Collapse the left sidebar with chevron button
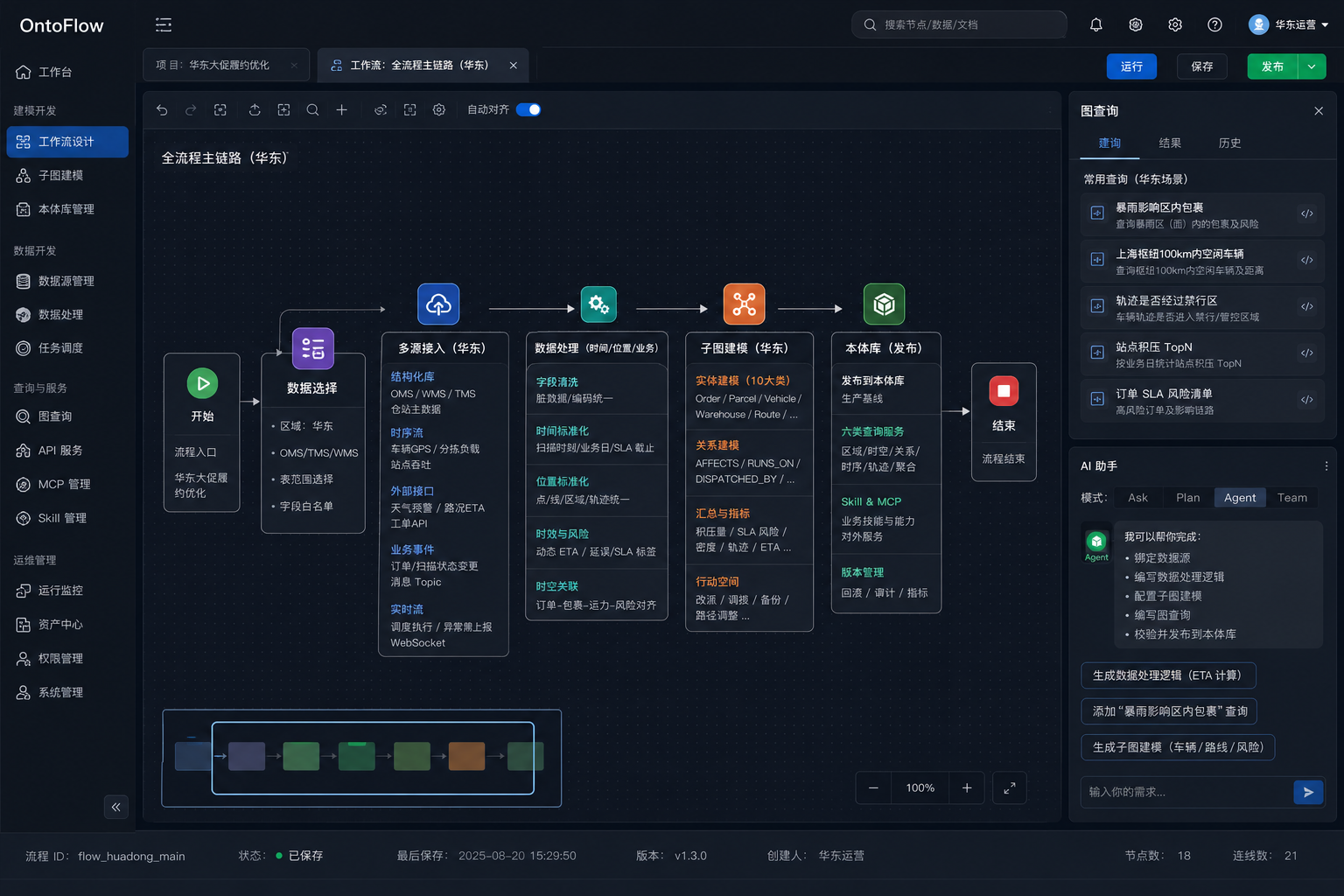Screen dimensions: 1344x896 (x=116, y=807)
